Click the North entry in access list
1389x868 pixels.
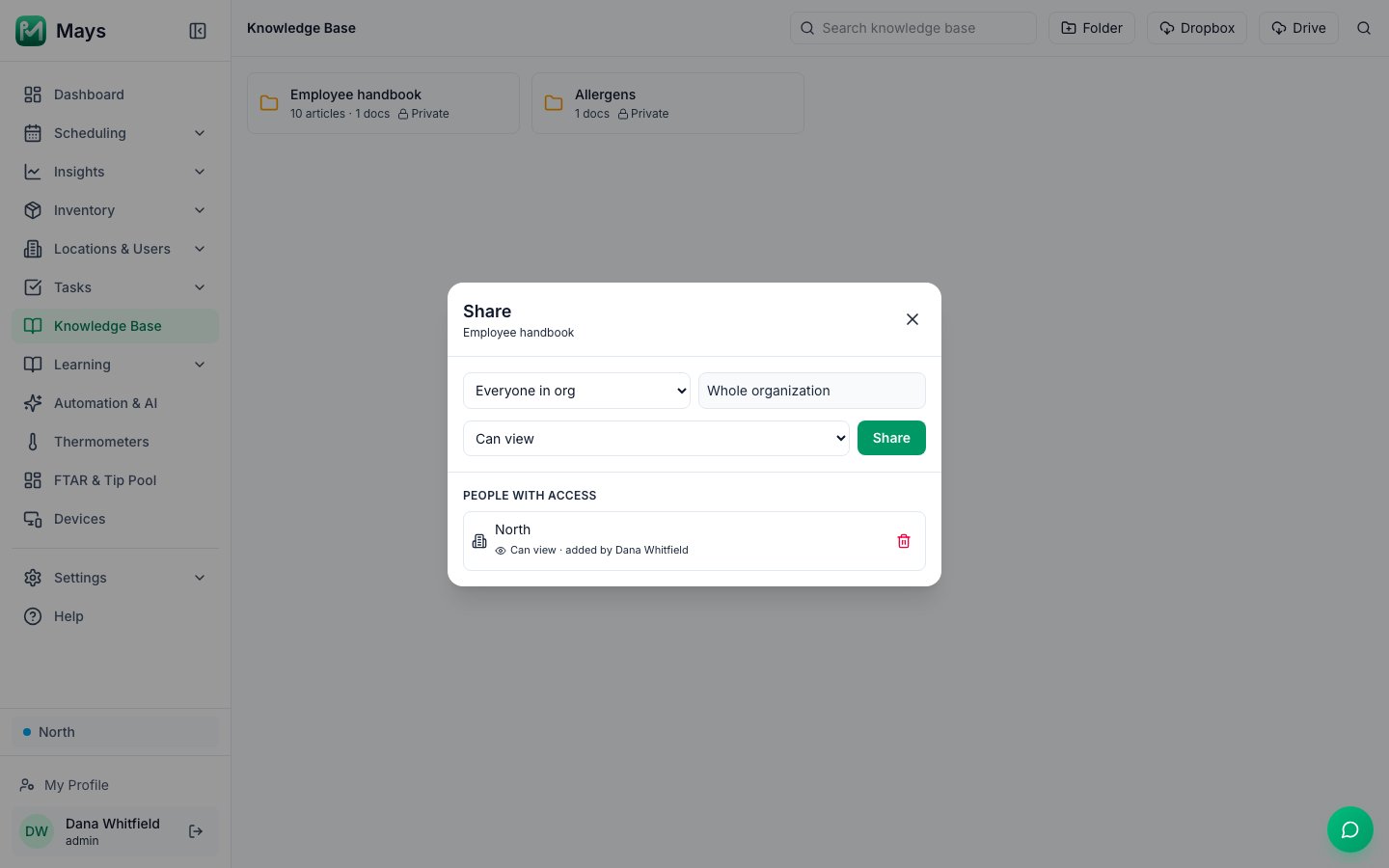(x=694, y=541)
